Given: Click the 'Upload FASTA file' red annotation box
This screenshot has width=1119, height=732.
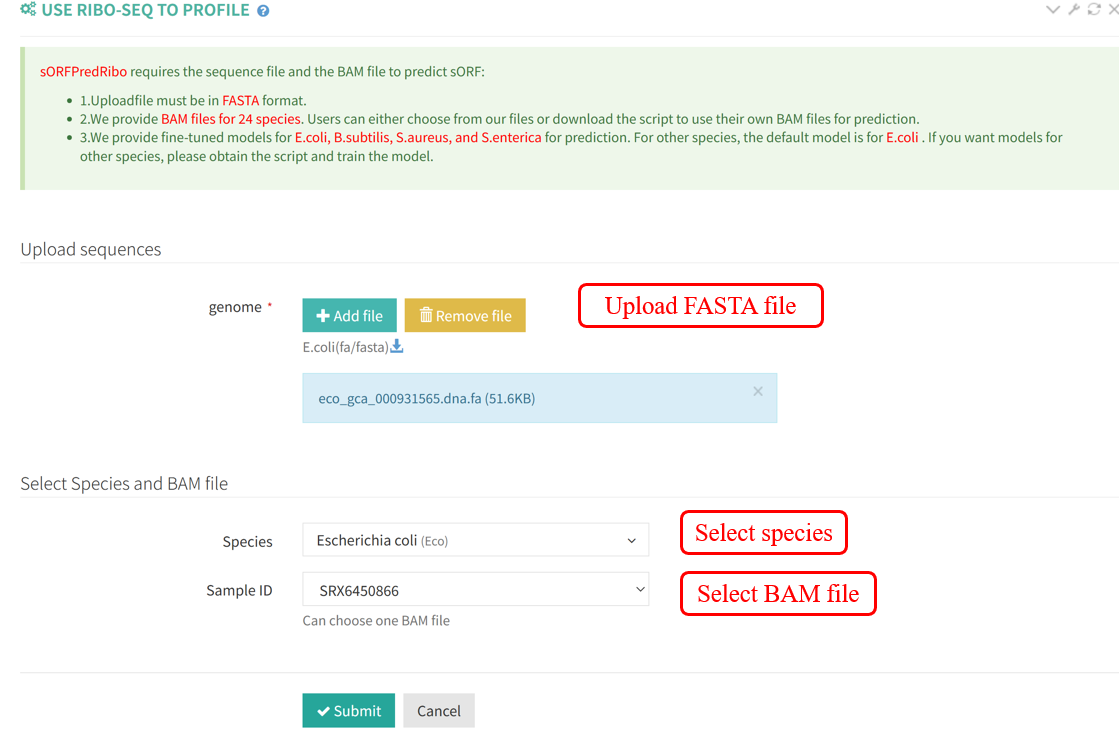Looking at the screenshot, I should pyautogui.click(x=700, y=306).
